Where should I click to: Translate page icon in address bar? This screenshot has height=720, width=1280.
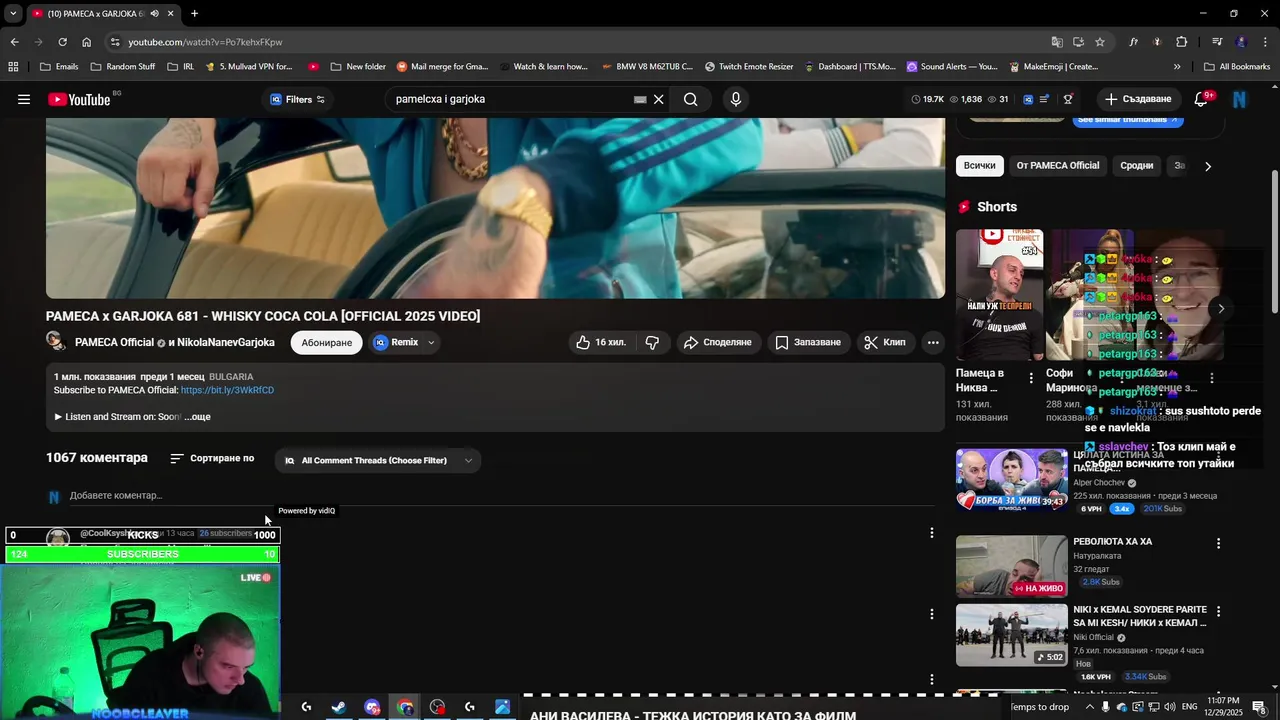coord(1057,42)
